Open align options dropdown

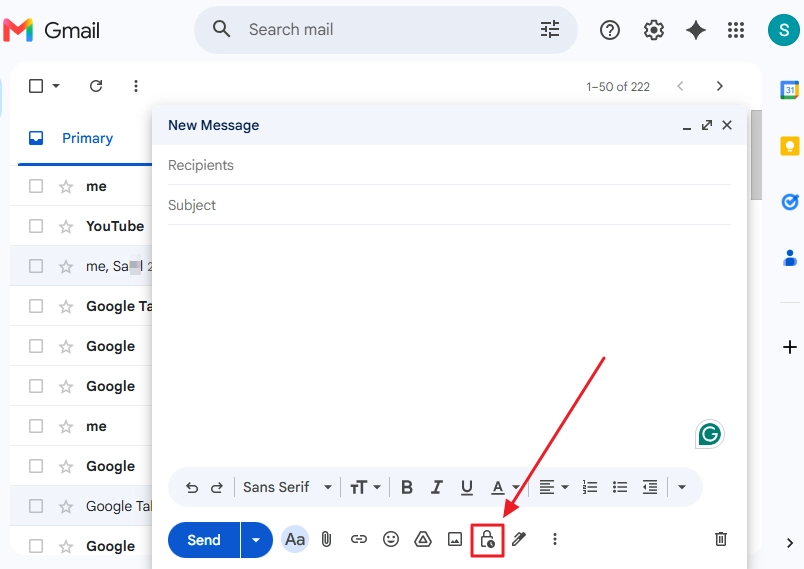pyautogui.click(x=554, y=487)
